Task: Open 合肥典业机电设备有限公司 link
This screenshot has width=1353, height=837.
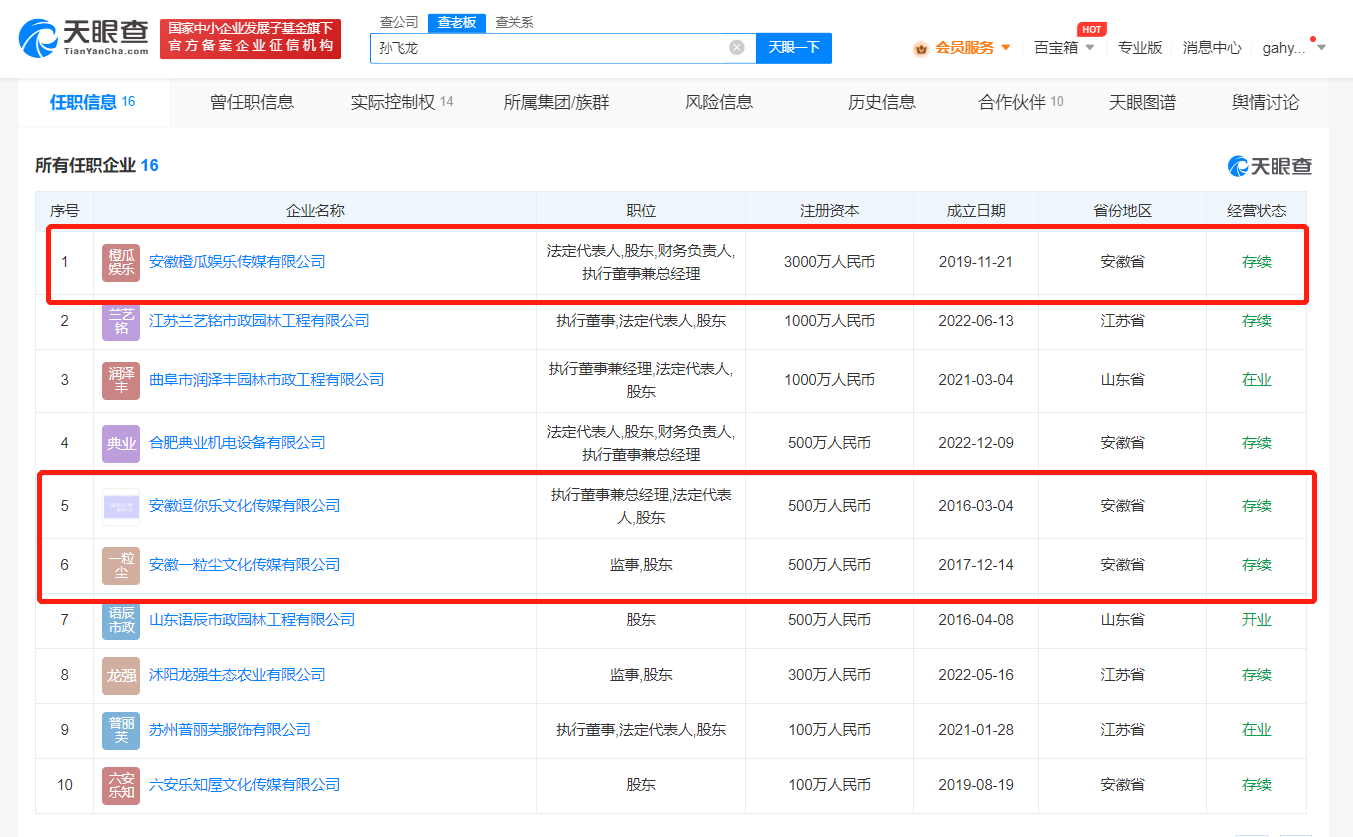Action: [x=237, y=443]
